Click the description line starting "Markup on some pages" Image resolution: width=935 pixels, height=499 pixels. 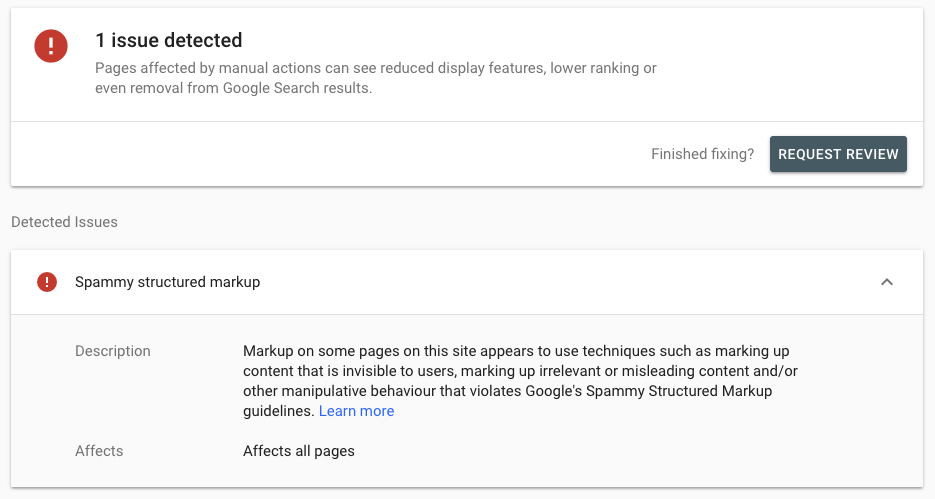(516, 351)
